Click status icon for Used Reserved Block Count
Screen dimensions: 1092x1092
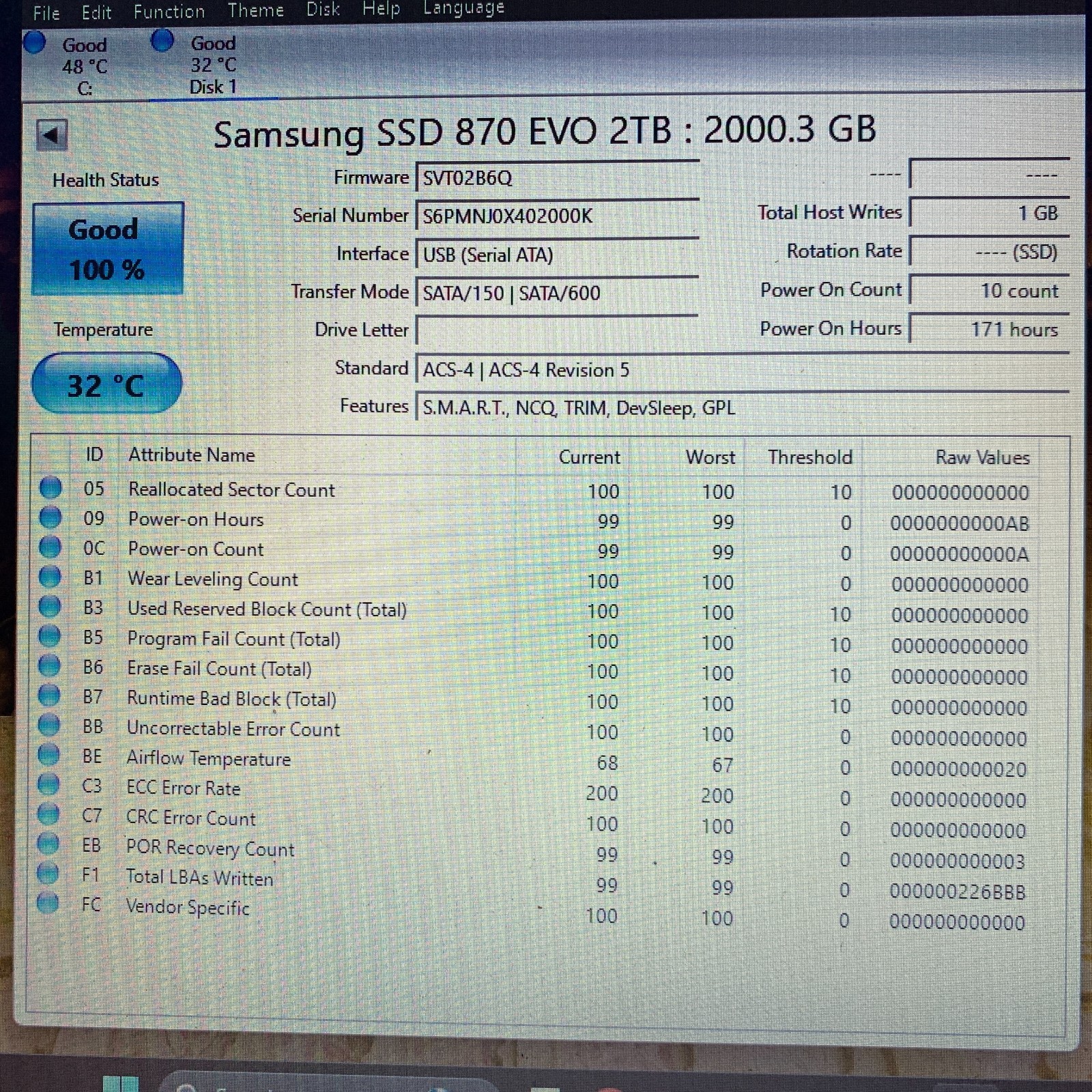50,606
